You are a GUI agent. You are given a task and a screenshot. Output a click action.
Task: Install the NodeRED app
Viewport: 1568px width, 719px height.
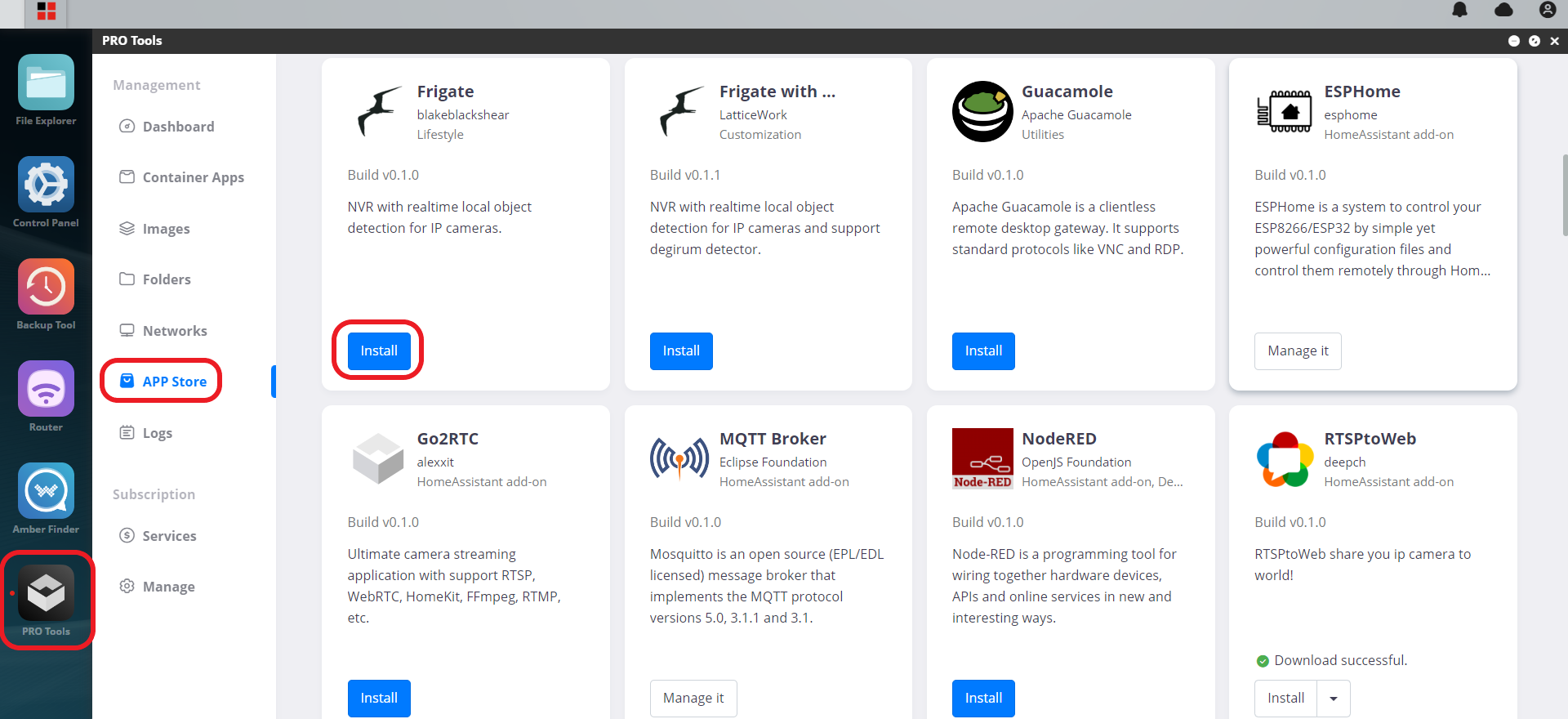pos(983,698)
